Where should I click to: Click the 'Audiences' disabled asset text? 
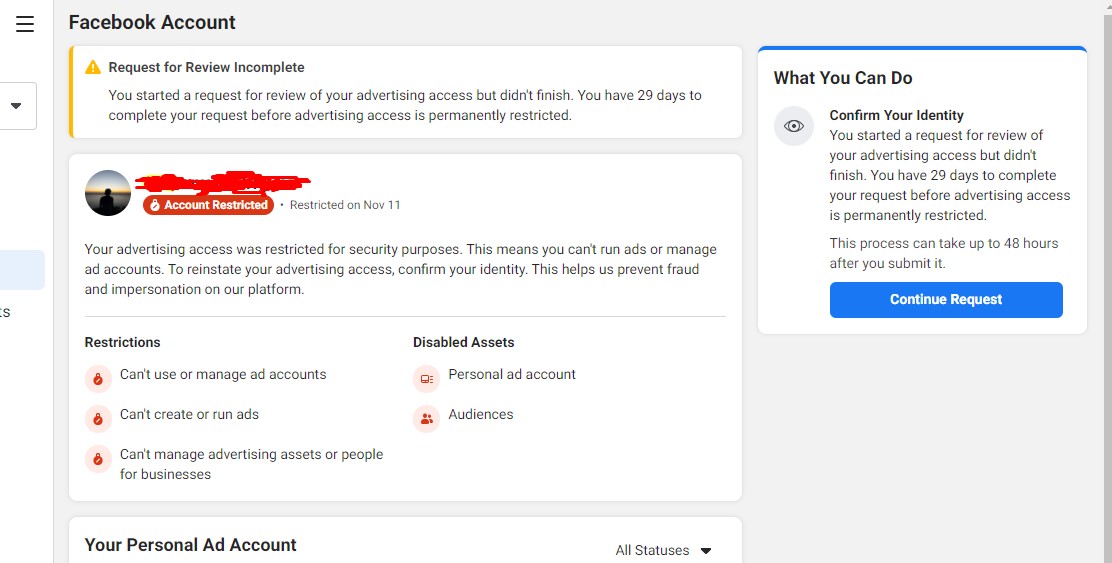pyautogui.click(x=481, y=414)
